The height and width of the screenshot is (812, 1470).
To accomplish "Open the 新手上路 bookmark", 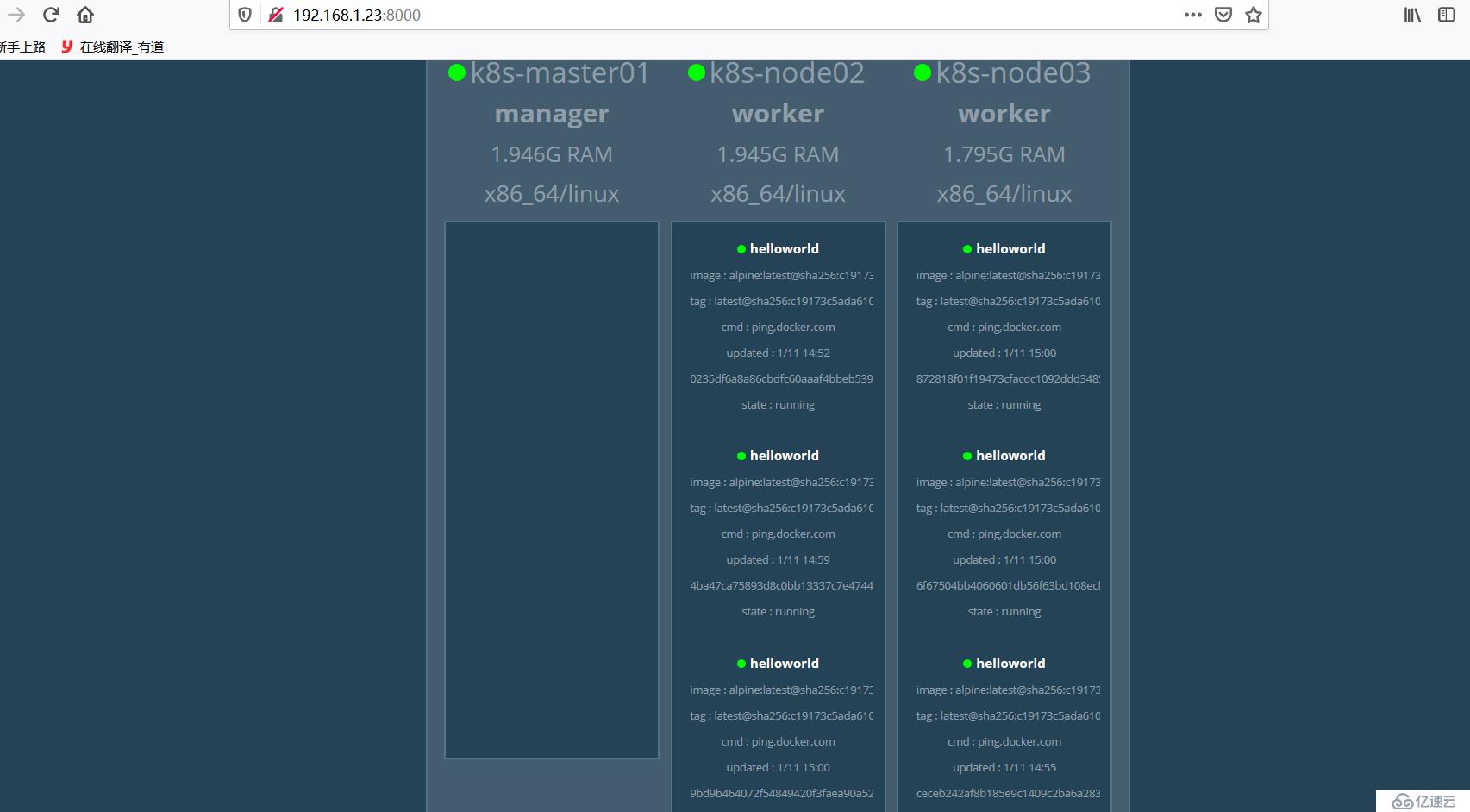I will pyautogui.click(x=22, y=47).
